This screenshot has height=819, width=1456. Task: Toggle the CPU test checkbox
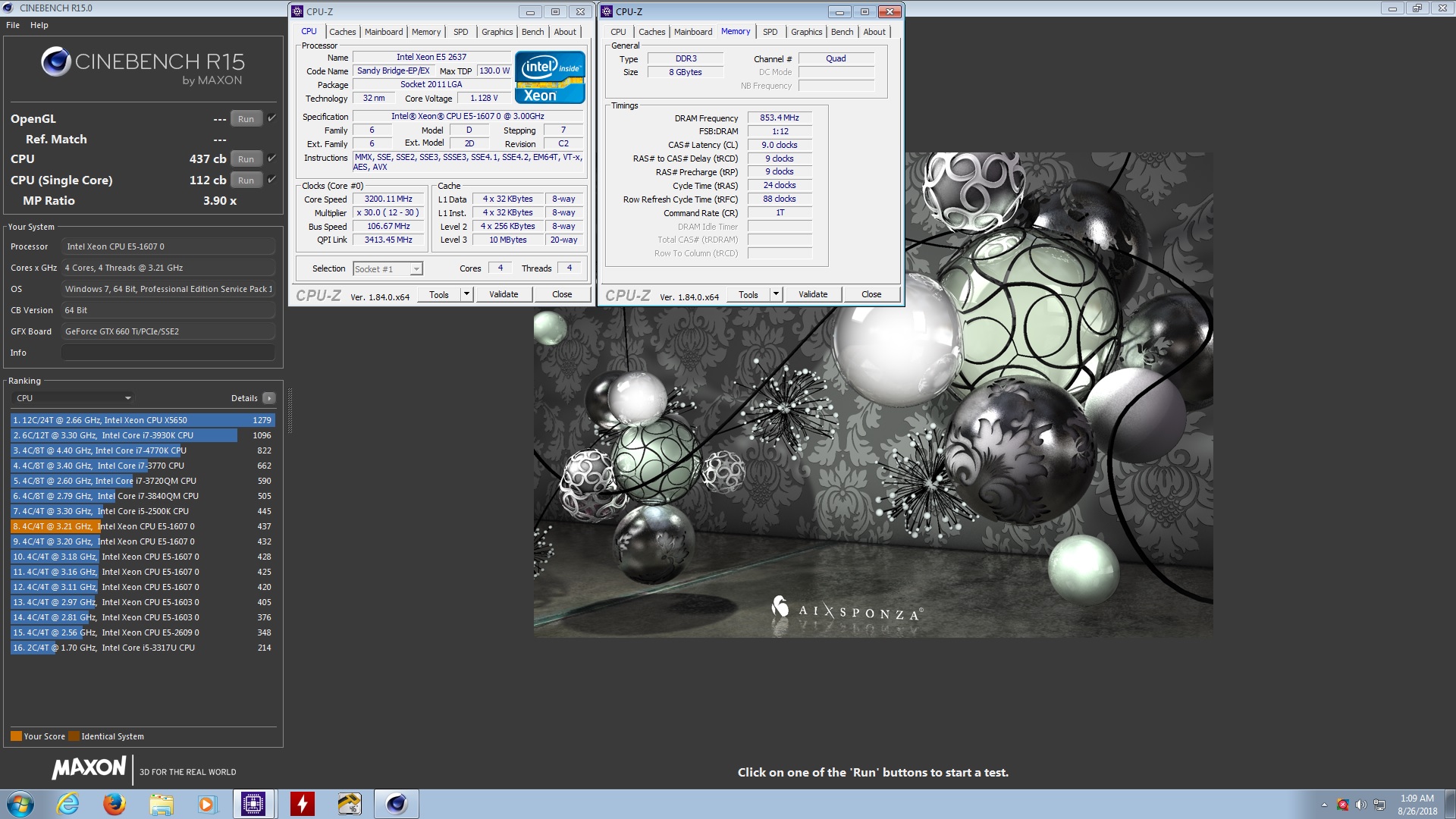[x=271, y=158]
